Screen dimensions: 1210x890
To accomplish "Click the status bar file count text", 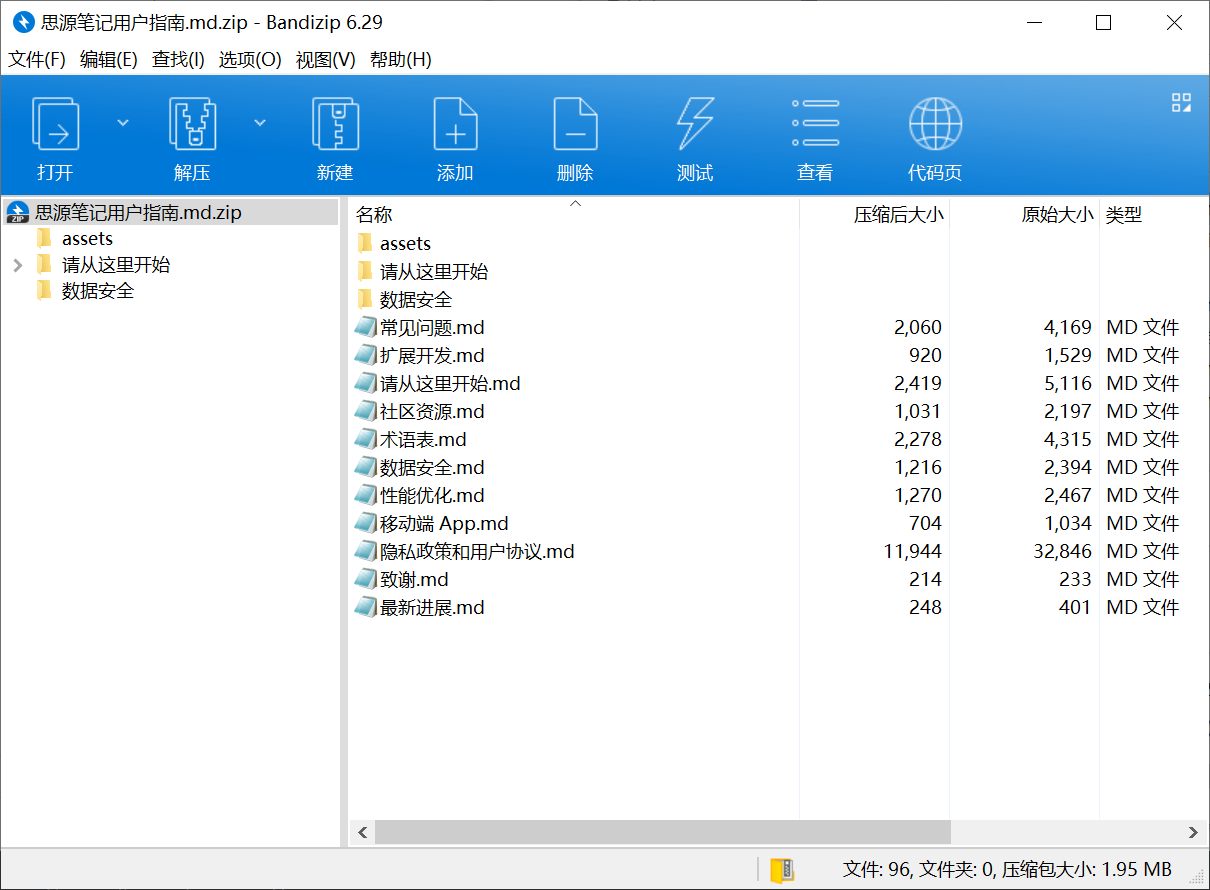I will point(1007,869).
